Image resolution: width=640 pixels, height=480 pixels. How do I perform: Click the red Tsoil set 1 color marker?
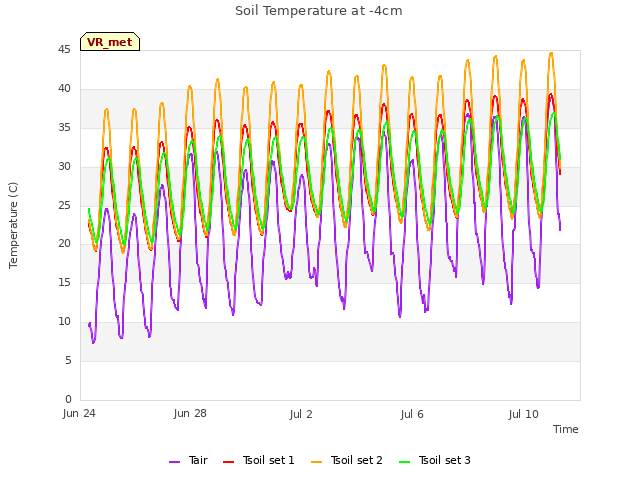click(x=229, y=462)
